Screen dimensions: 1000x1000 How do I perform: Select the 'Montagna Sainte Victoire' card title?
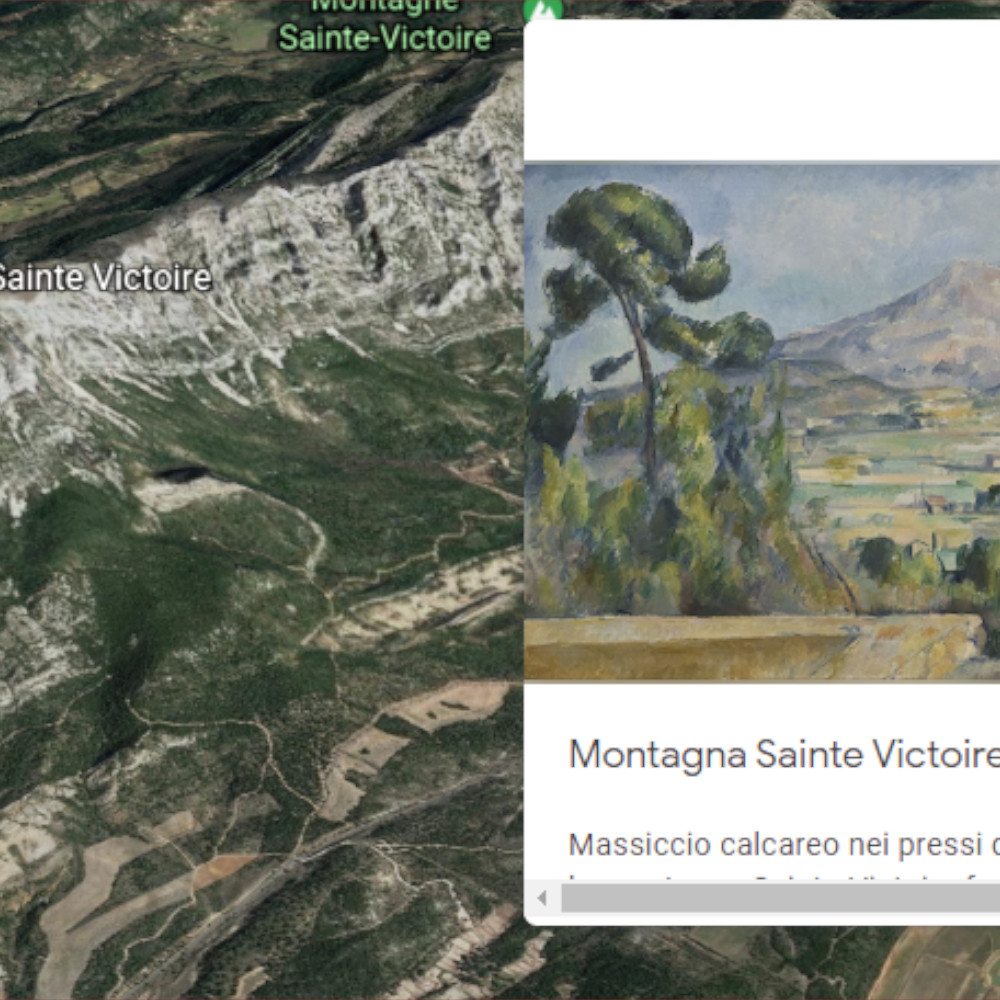784,754
